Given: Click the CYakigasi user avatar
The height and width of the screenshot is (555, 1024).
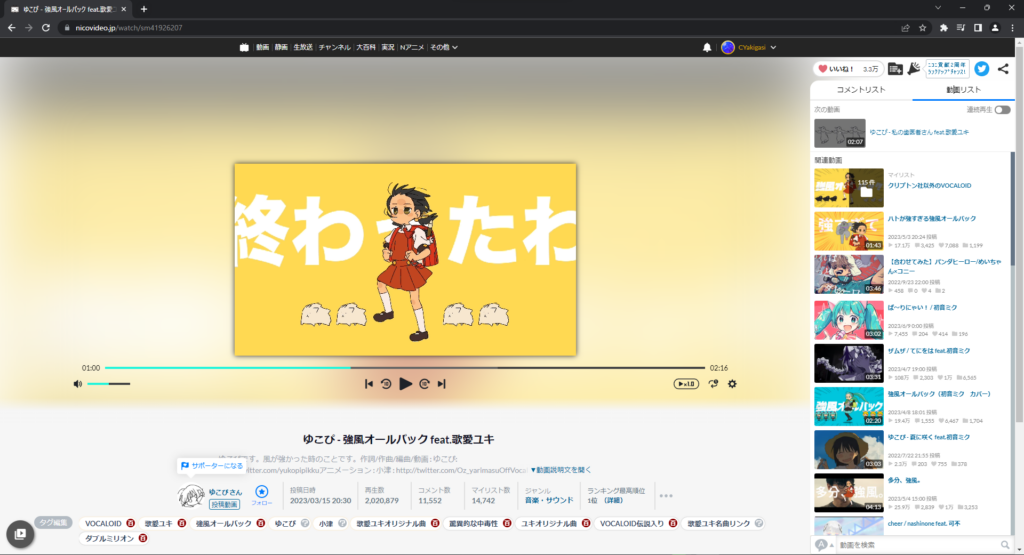Looking at the screenshot, I should coord(728,47).
